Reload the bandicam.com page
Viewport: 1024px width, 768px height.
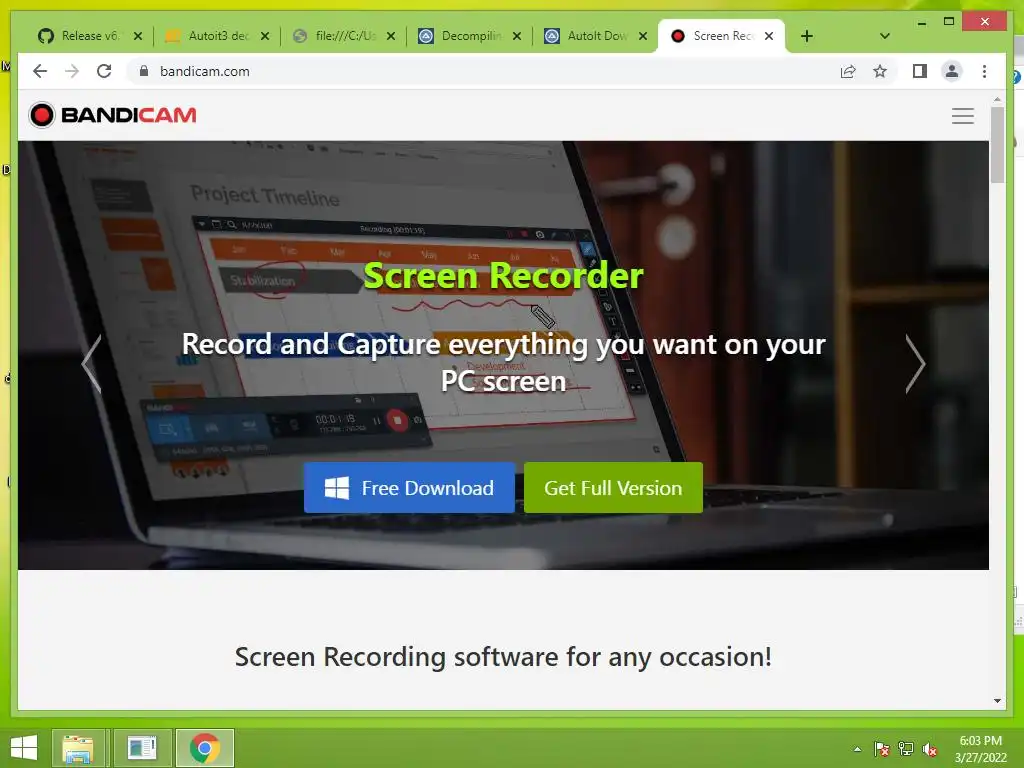(104, 71)
